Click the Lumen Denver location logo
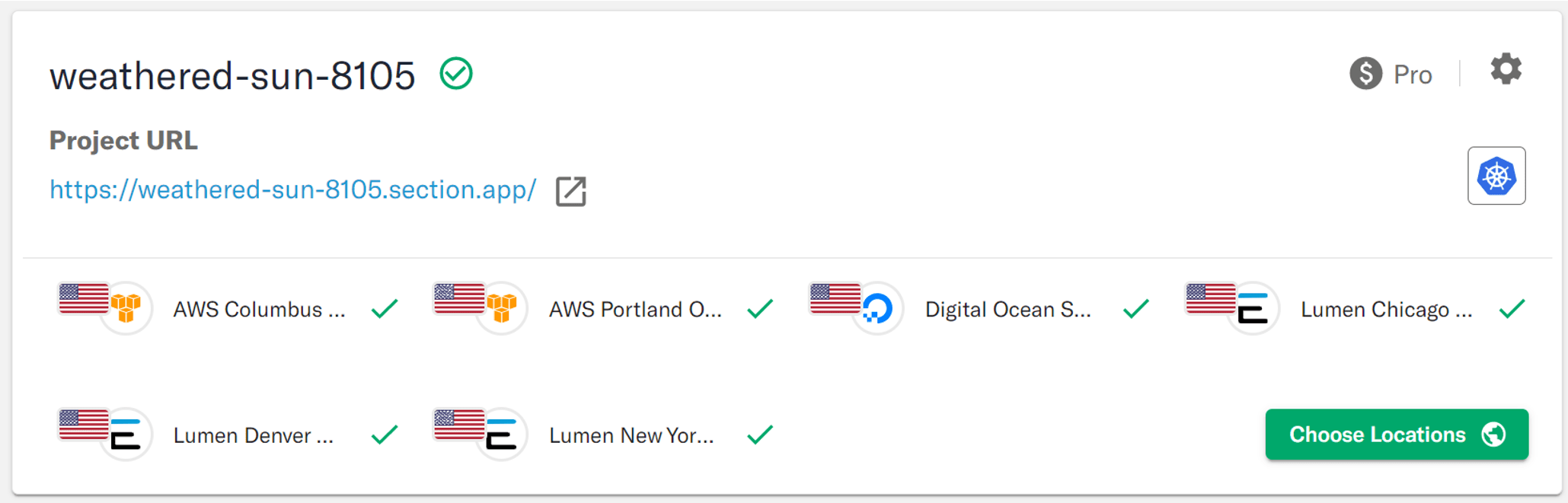The width and height of the screenshot is (1568, 503). pos(126,435)
